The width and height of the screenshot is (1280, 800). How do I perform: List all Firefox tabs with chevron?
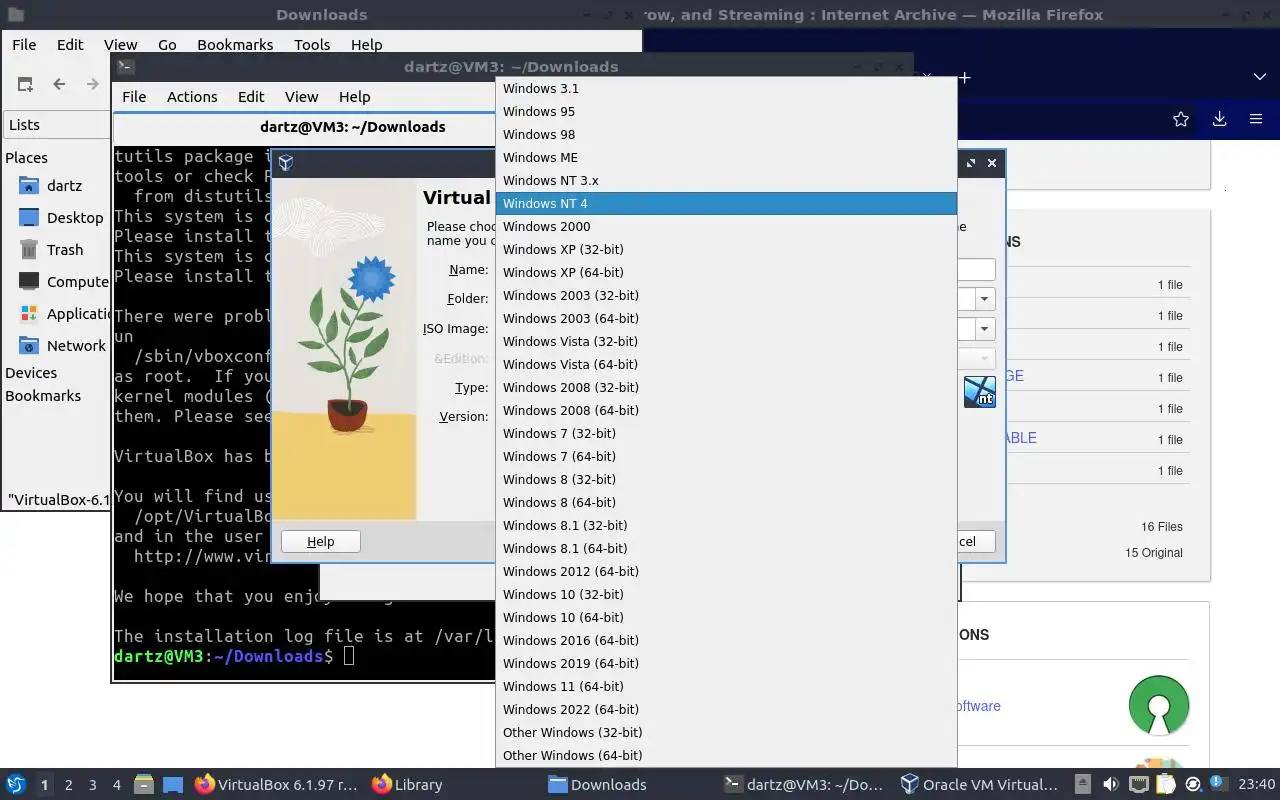pos(1260,77)
